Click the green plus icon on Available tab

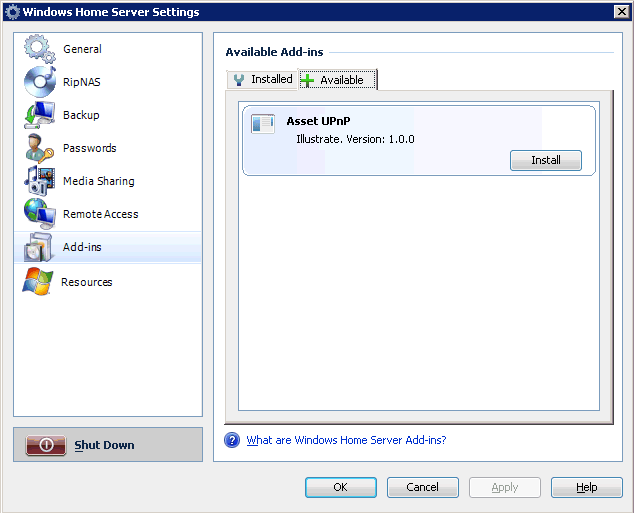pyautogui.click(x=307, y=80)
